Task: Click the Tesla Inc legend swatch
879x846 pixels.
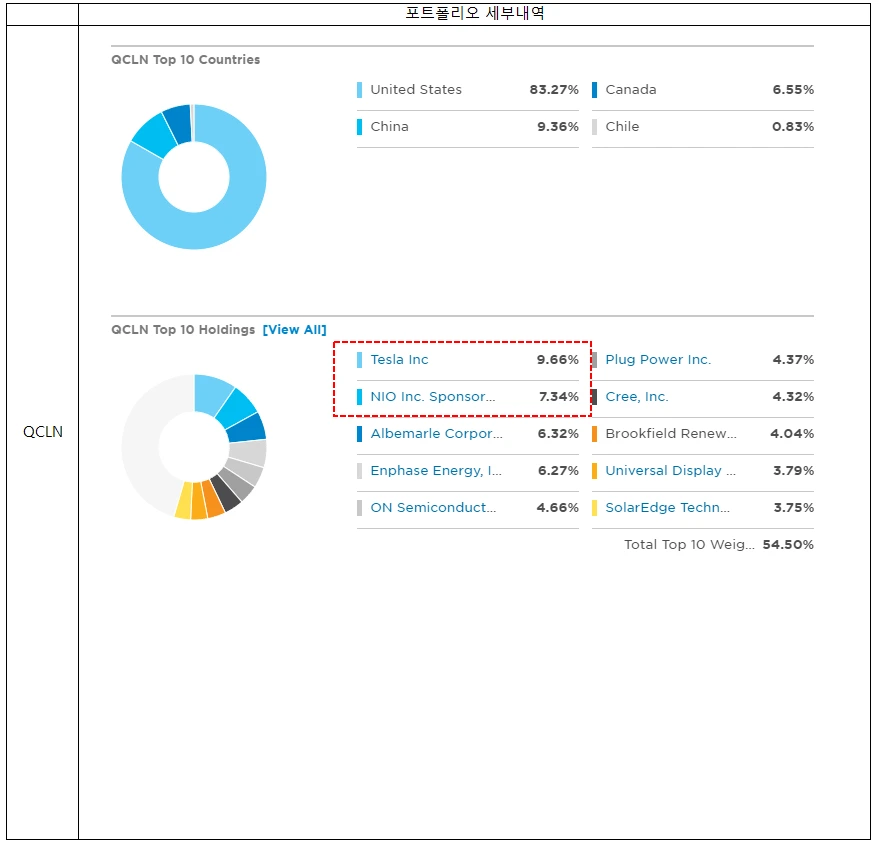Action: (359, 359)
